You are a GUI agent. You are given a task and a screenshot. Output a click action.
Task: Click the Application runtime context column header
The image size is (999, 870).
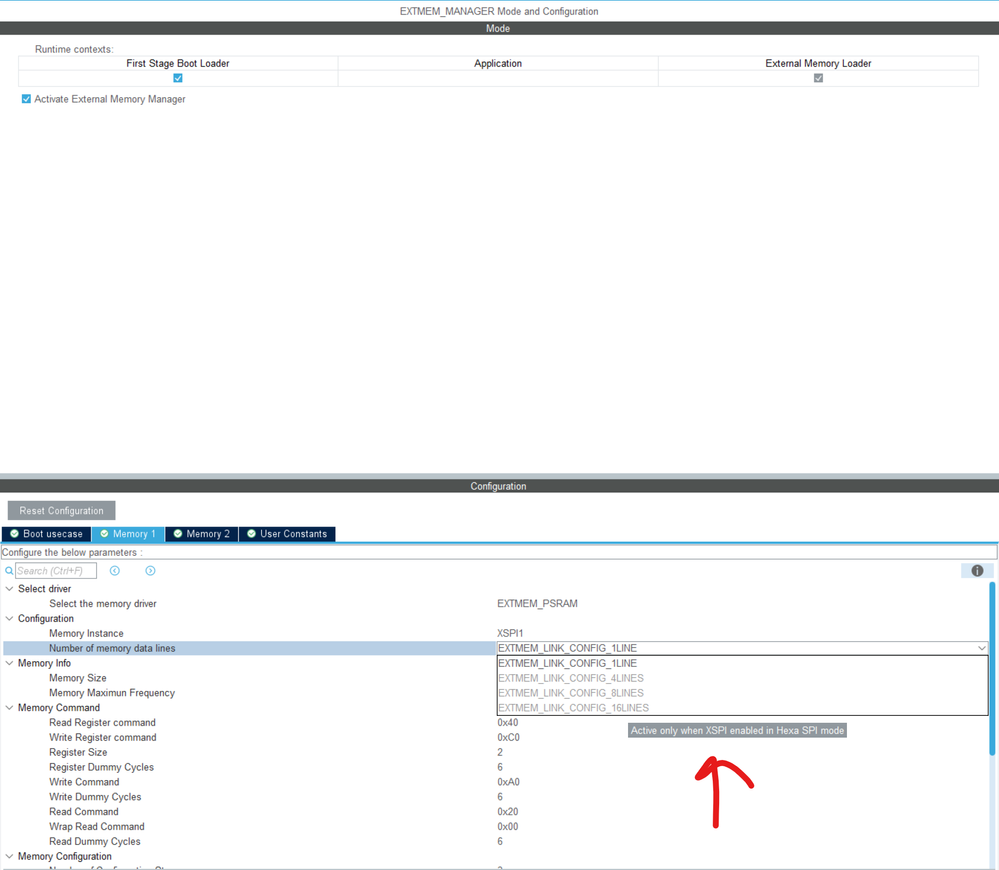[498, 63]
